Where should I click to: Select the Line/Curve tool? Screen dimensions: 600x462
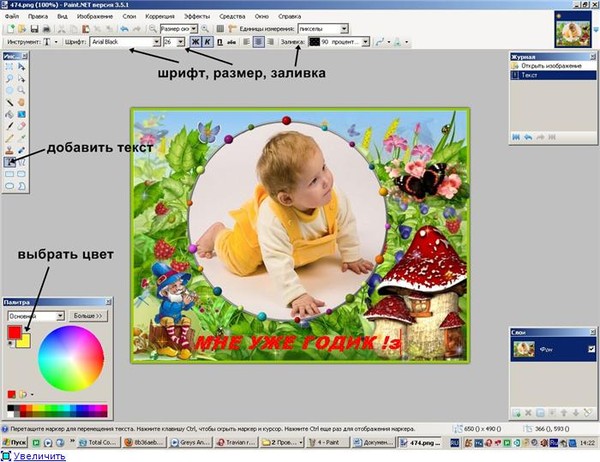click(21, 162)
